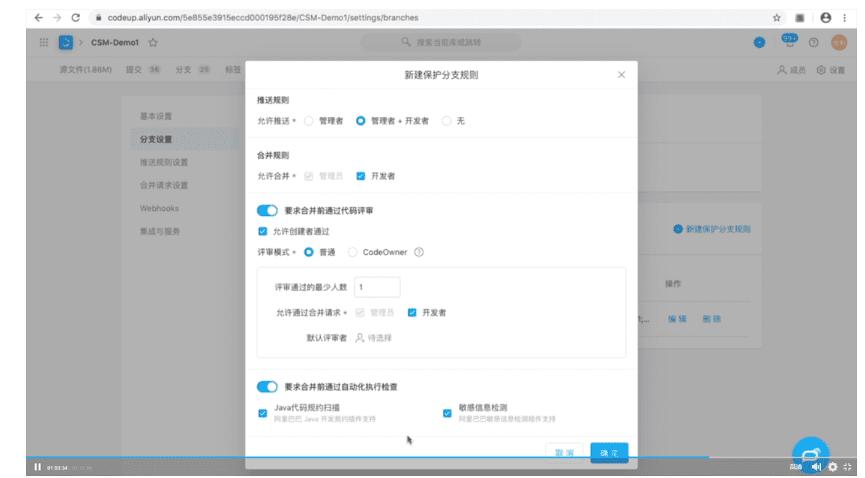Click CSM-Demo1 repository name breadcrumb
The image size is (865, 478).
[x=115, y=43]
